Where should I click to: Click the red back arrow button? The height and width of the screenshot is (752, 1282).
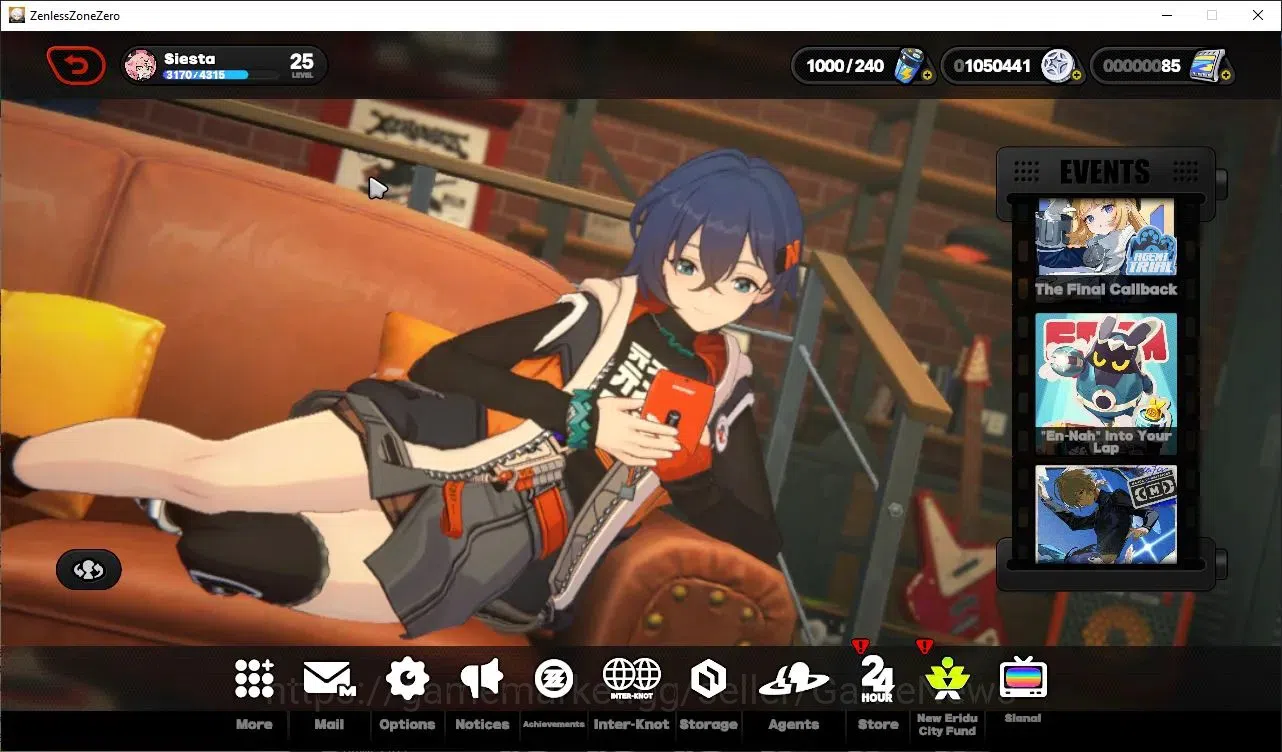click(76, 66)
